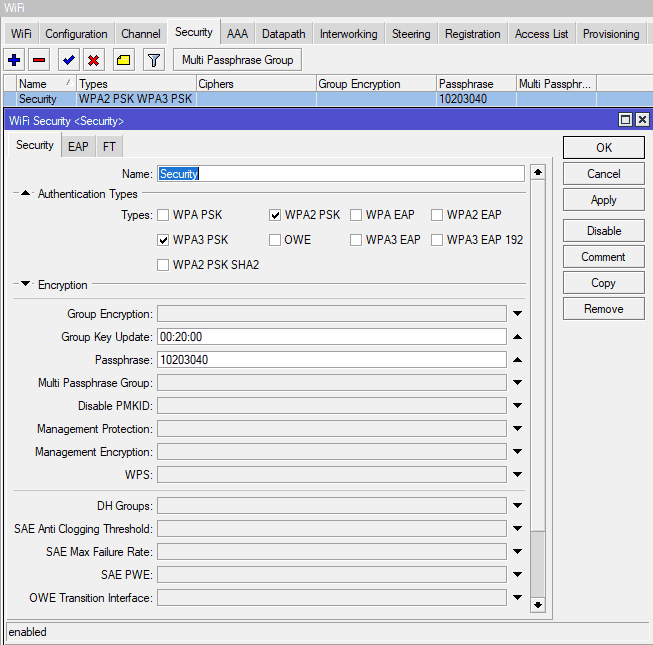The height and width of the screenshot is (645, 653).
Task: Click the Group Key Update field
Action: (x=331, y=337)
